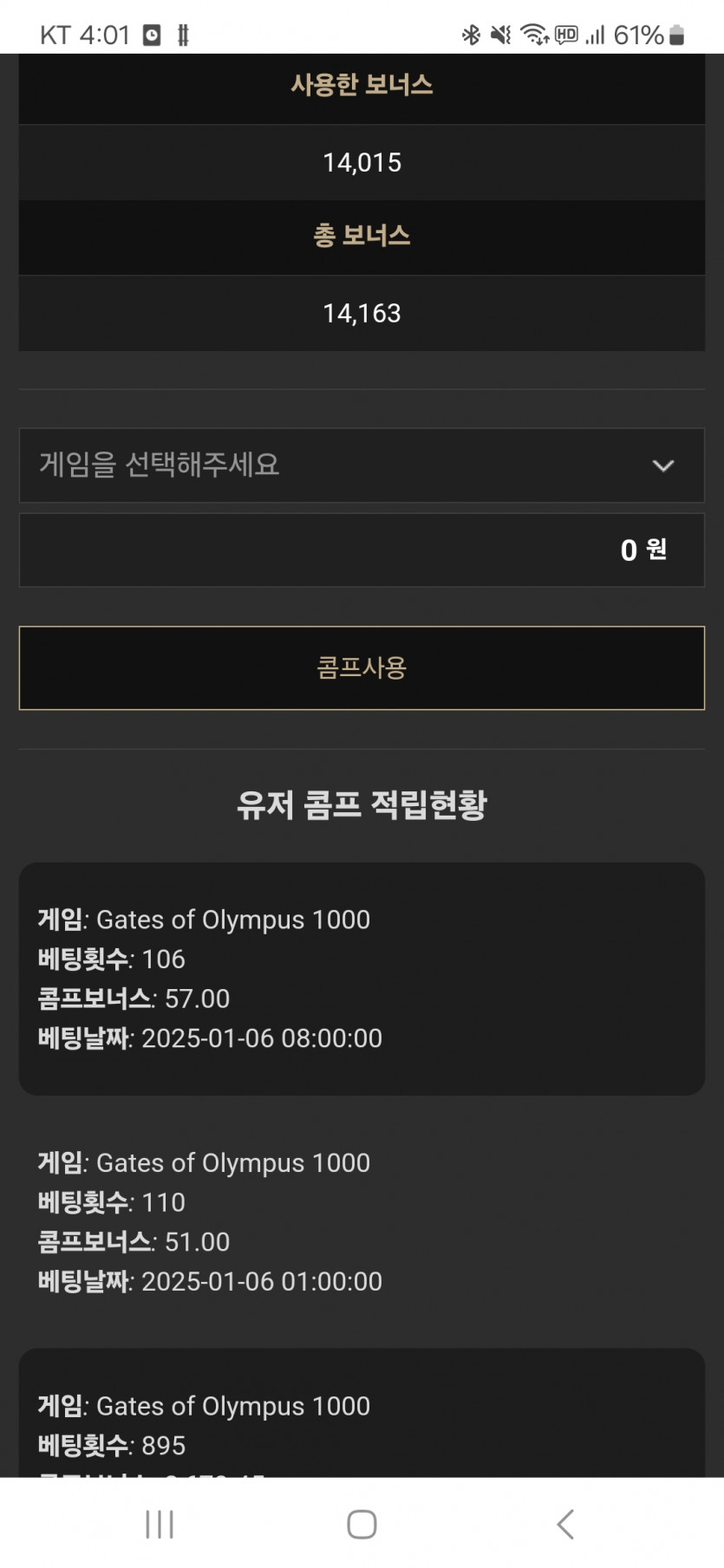Tap the 14,163 total bonus value
The image size is (724, 1568).
[362, 314]
